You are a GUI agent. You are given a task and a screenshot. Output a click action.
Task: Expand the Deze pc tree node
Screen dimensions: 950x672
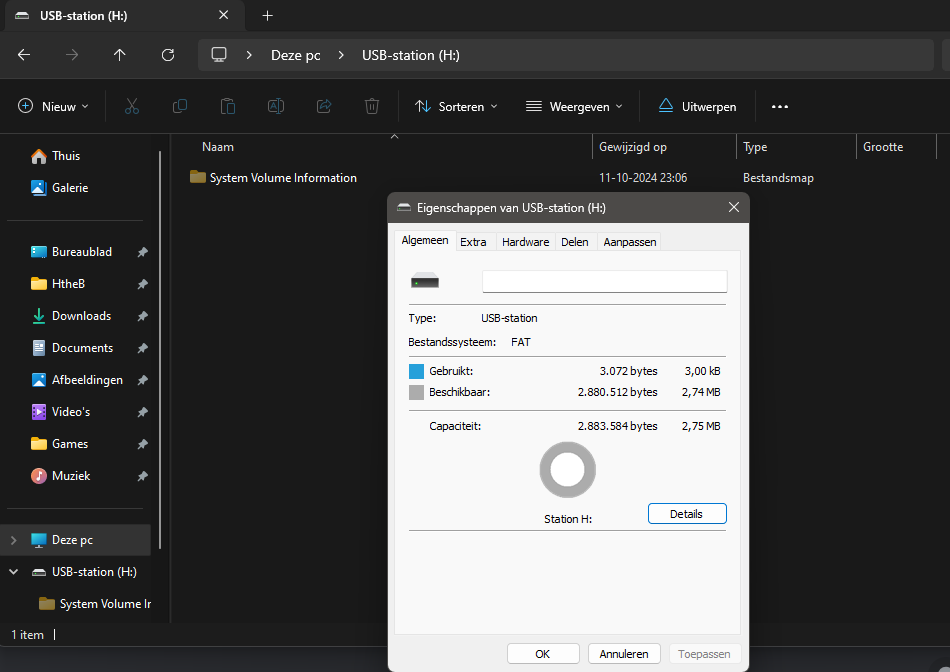(13, 540)
